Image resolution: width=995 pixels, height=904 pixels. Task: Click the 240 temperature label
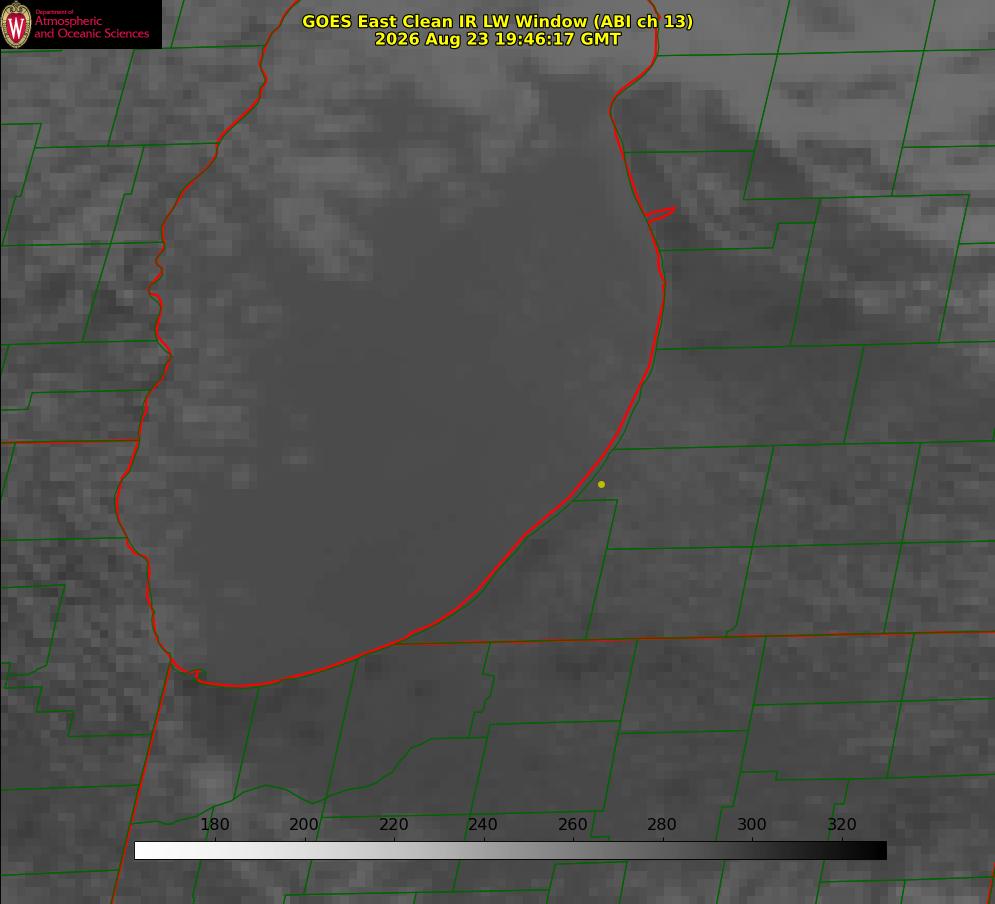tap(483, 824)
